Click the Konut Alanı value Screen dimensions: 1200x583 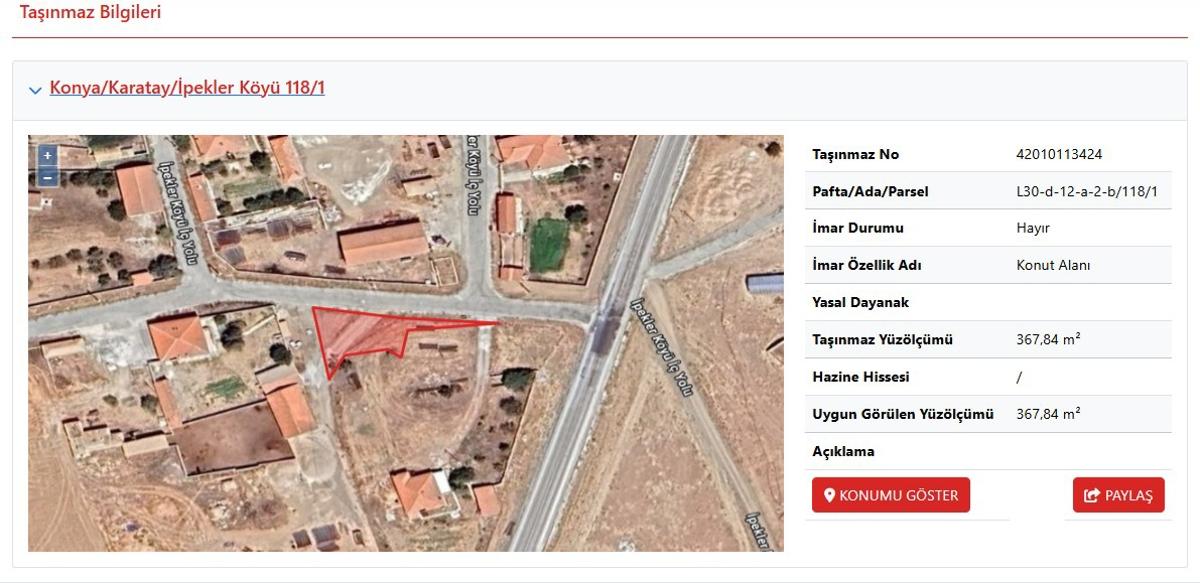click(x=1053, y=265)
